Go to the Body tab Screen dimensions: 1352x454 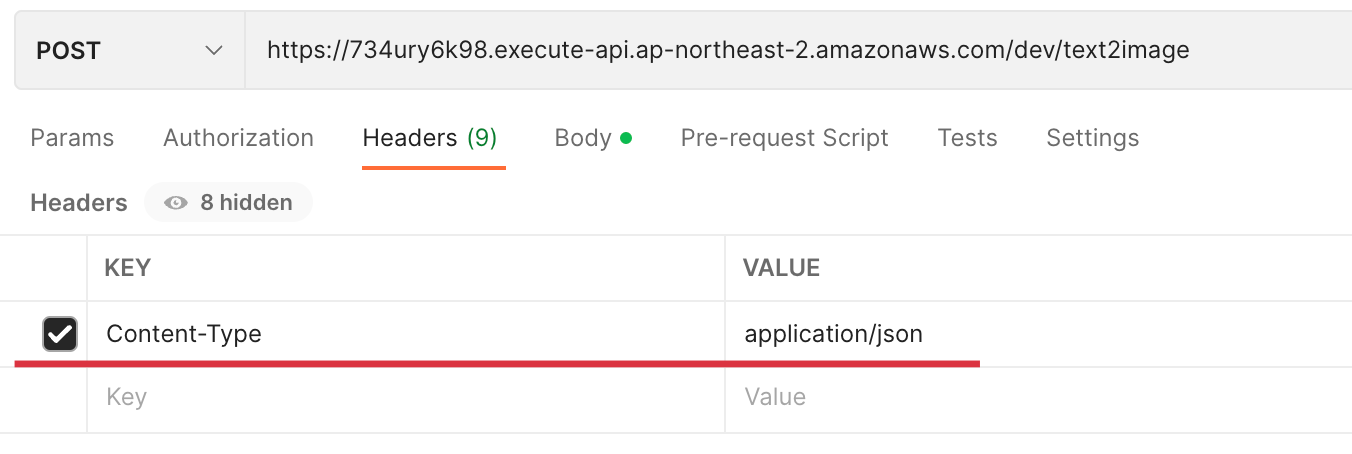pos(583,138)
